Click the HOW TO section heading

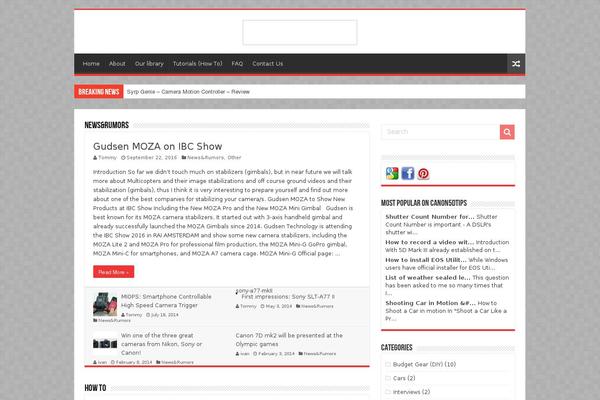point(95,388)
